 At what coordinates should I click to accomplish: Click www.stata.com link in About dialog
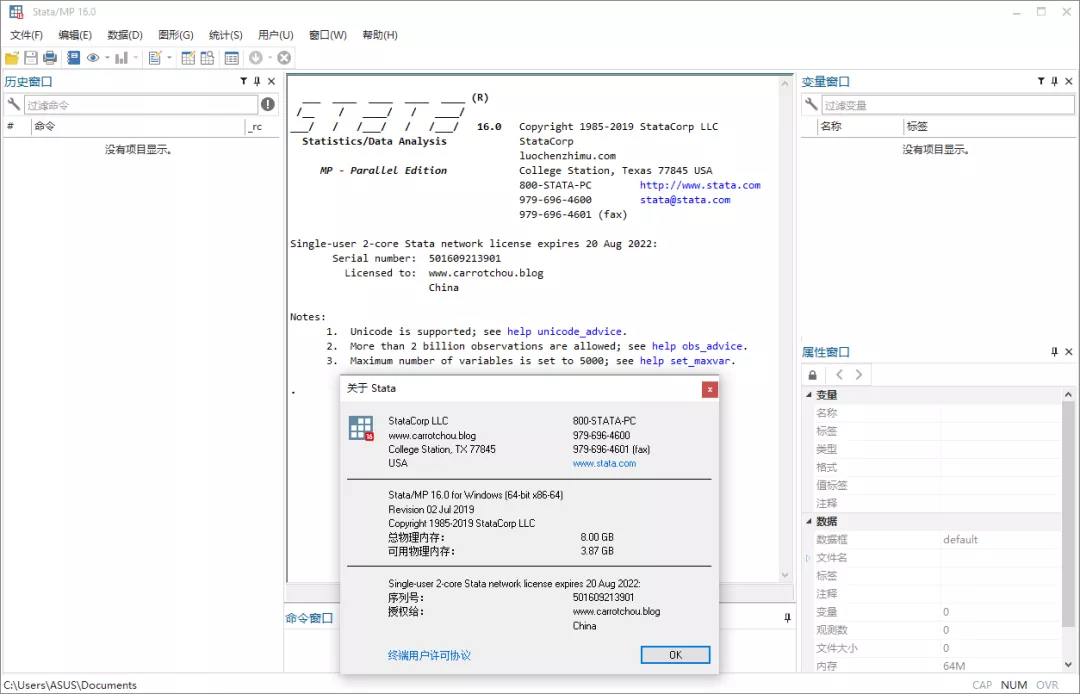pos(604,463)
